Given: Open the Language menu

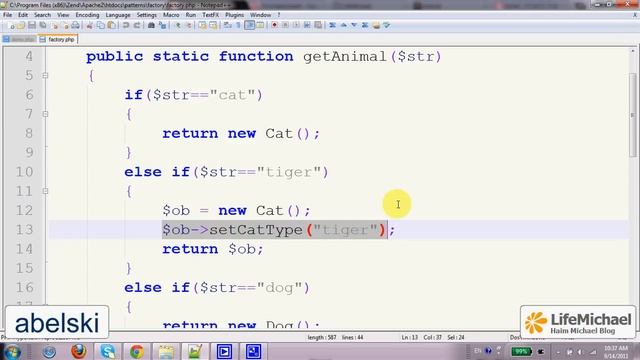Looking at the screenshot, I should pyautogui.click(x=118, y=15).
